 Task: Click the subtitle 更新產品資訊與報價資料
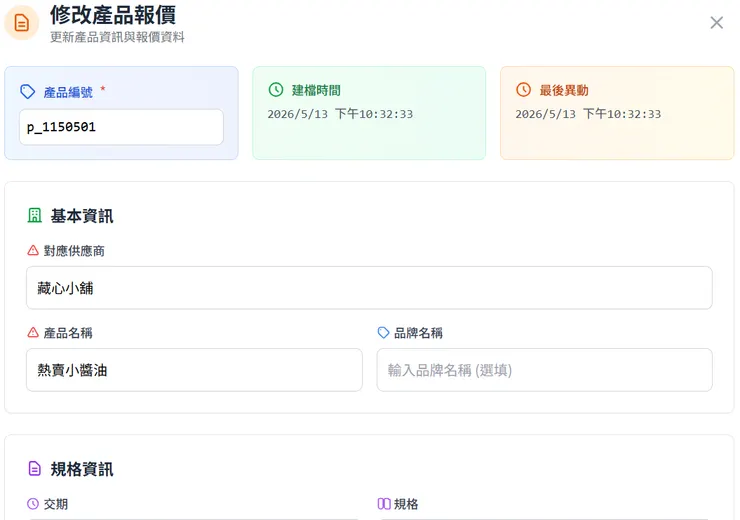click(x=117, y=37)
